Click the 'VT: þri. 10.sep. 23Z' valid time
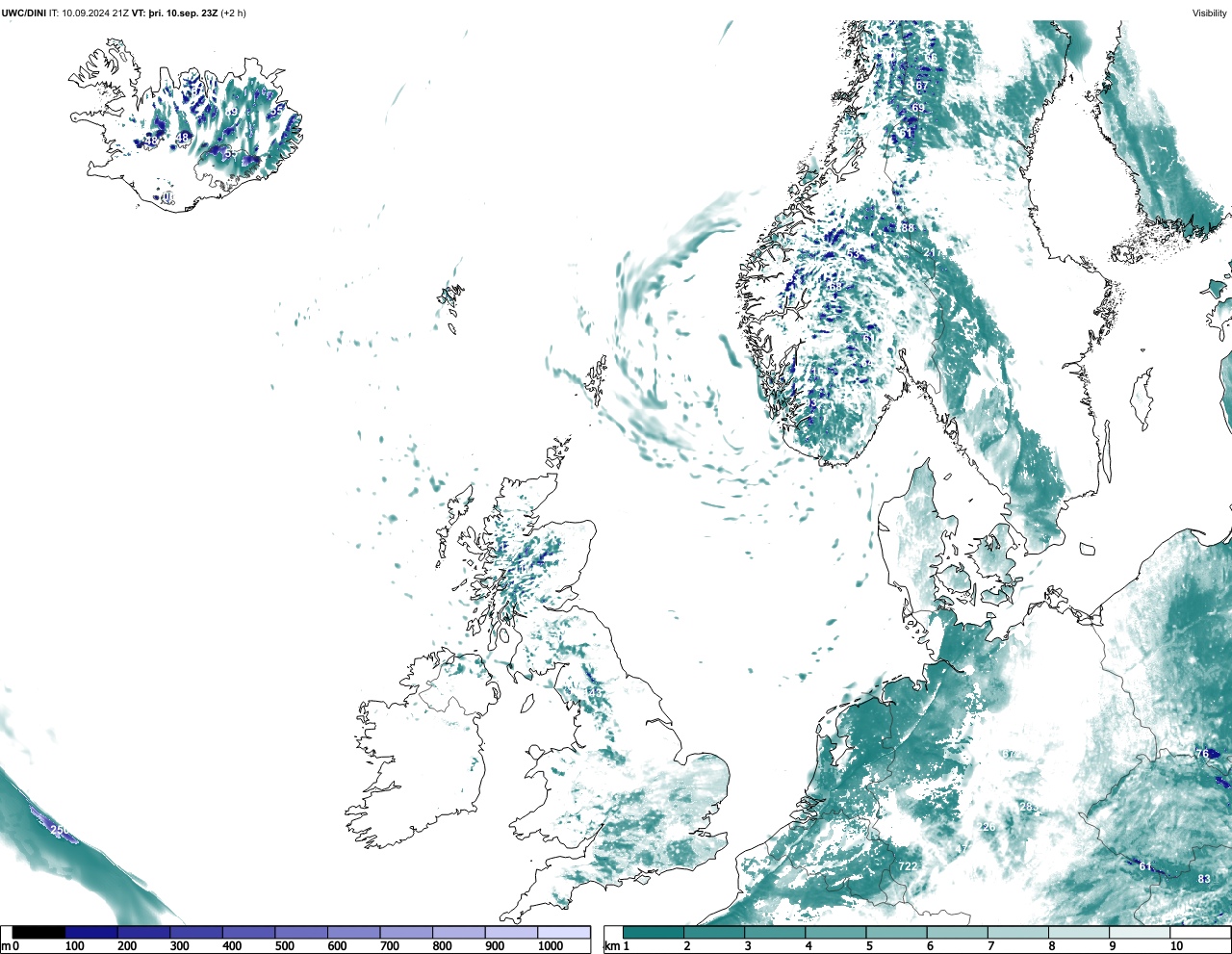The width and height of the screenshot is (1232, 954). click(x=174, y=13)
